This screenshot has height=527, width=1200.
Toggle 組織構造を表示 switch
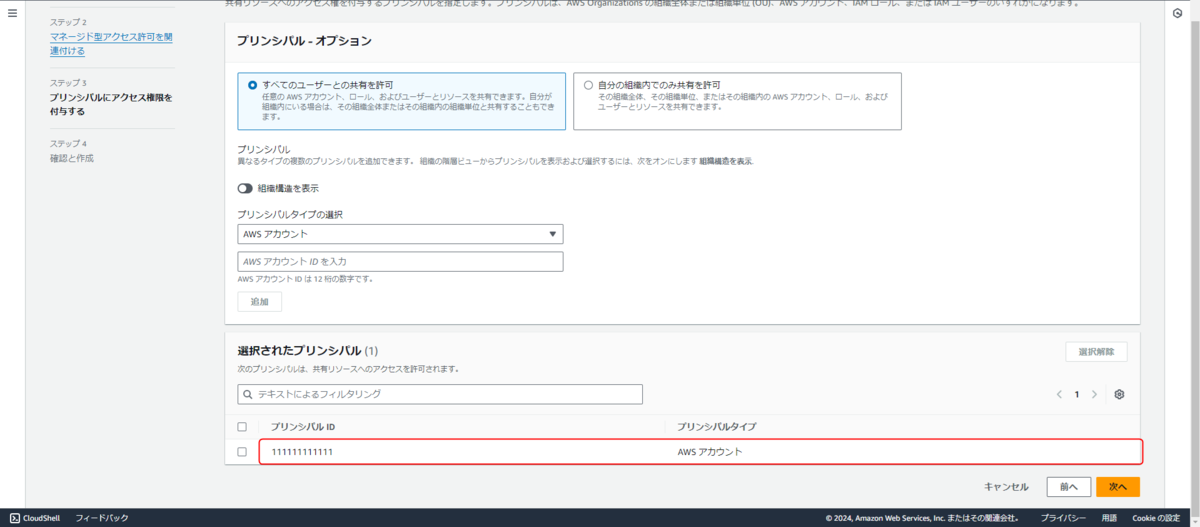tap(245, 188)
